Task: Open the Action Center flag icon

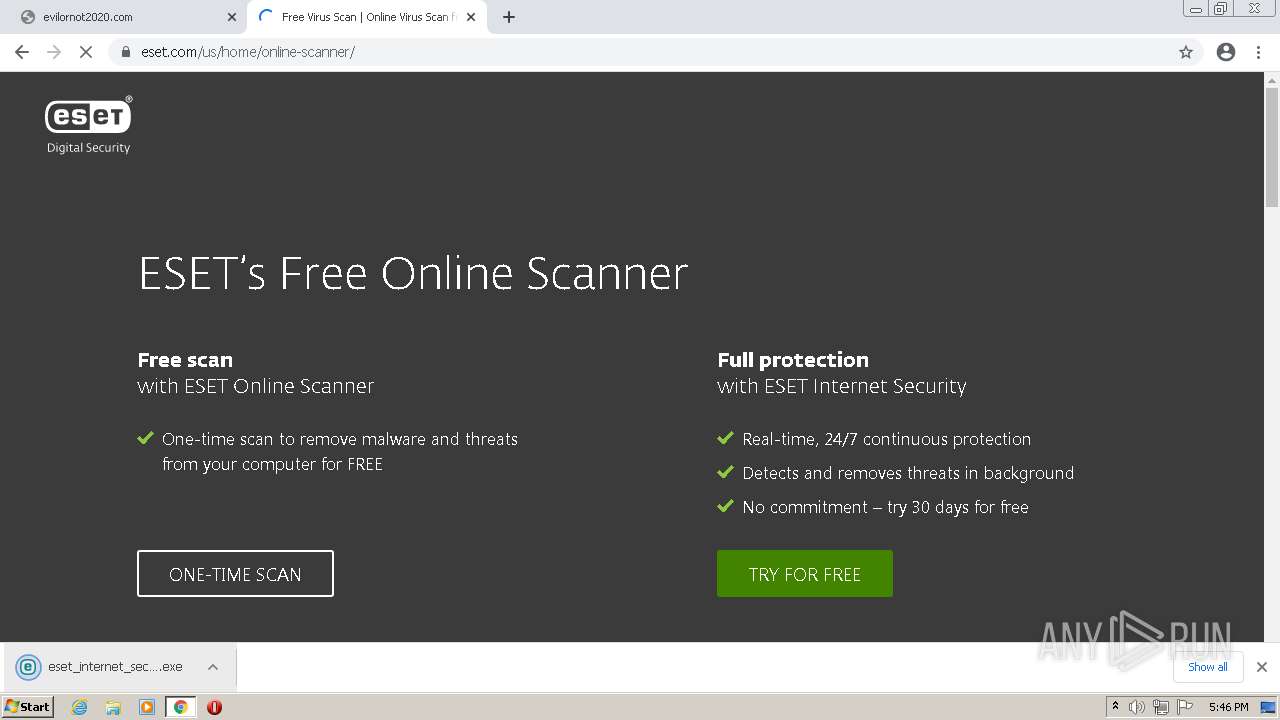Action: coord(1184,707)
